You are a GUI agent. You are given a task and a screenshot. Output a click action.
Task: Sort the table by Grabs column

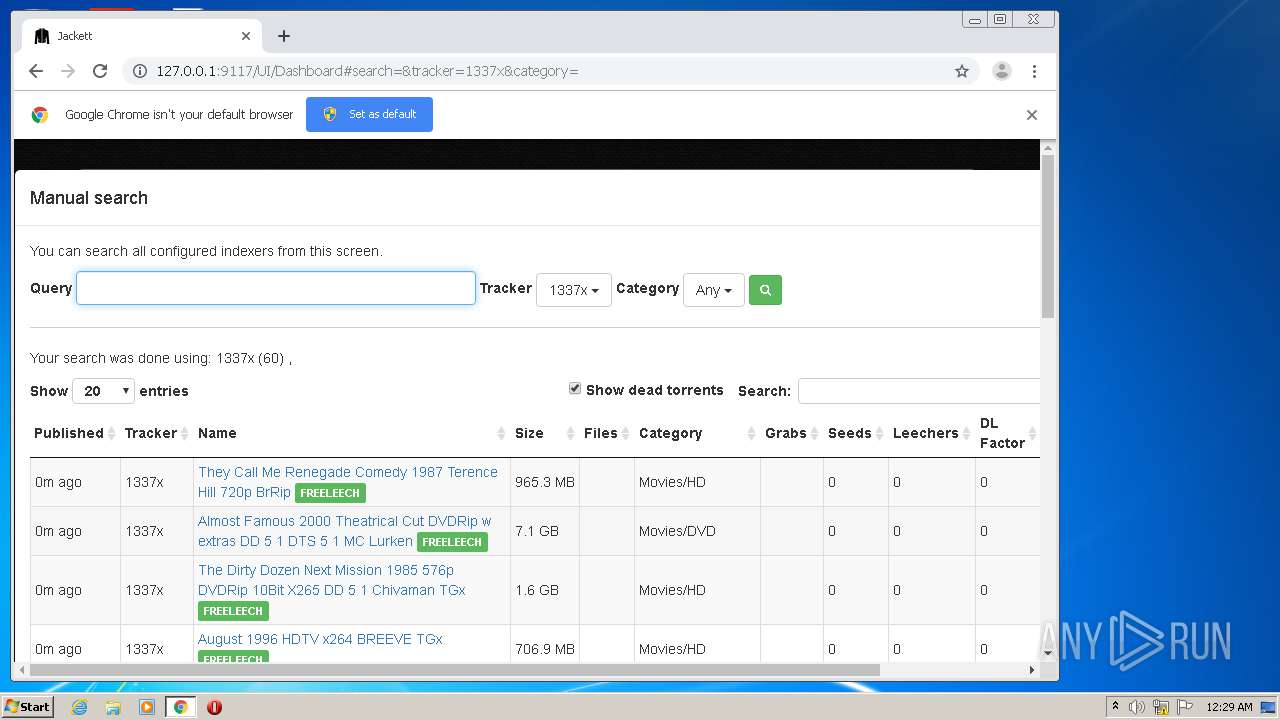(x=792, y=433)
